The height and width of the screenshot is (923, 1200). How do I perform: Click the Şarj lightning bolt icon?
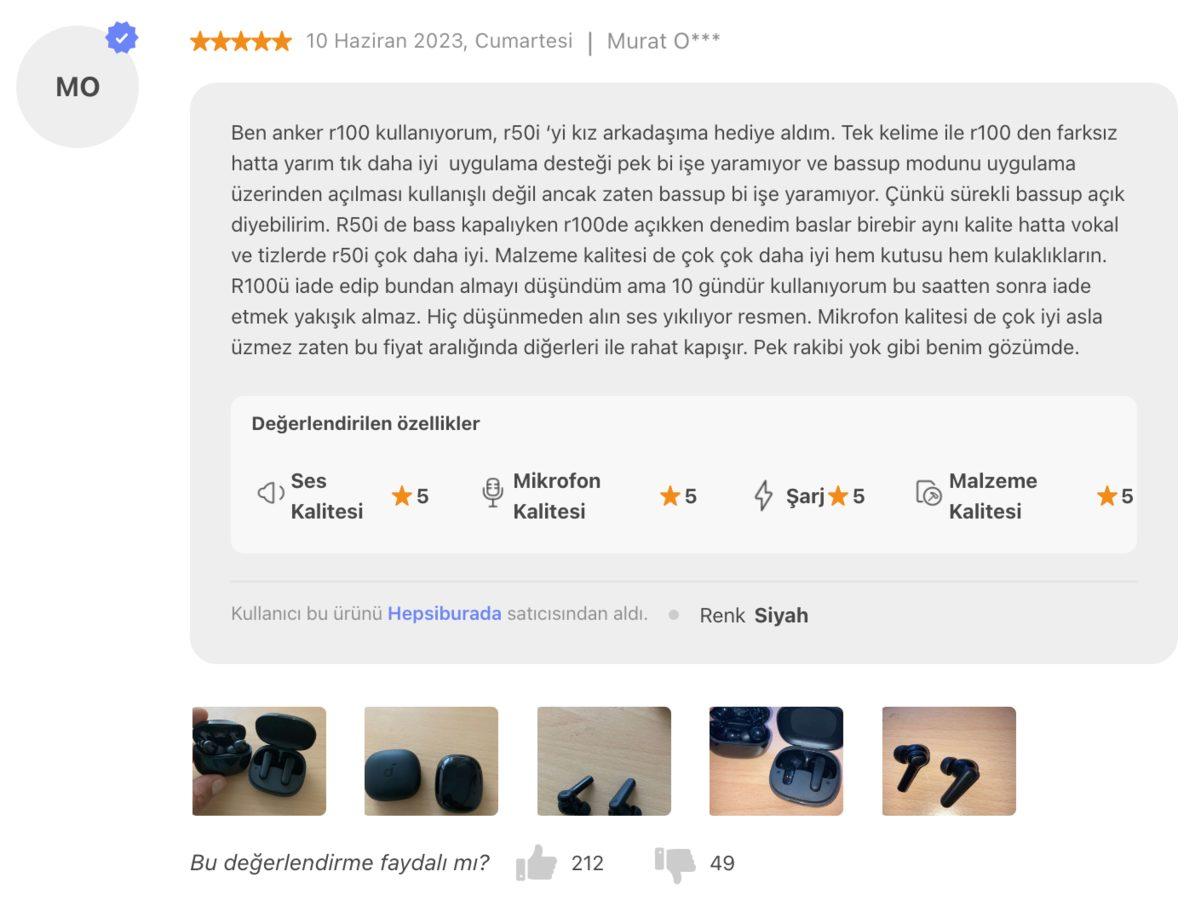(763, 495)
